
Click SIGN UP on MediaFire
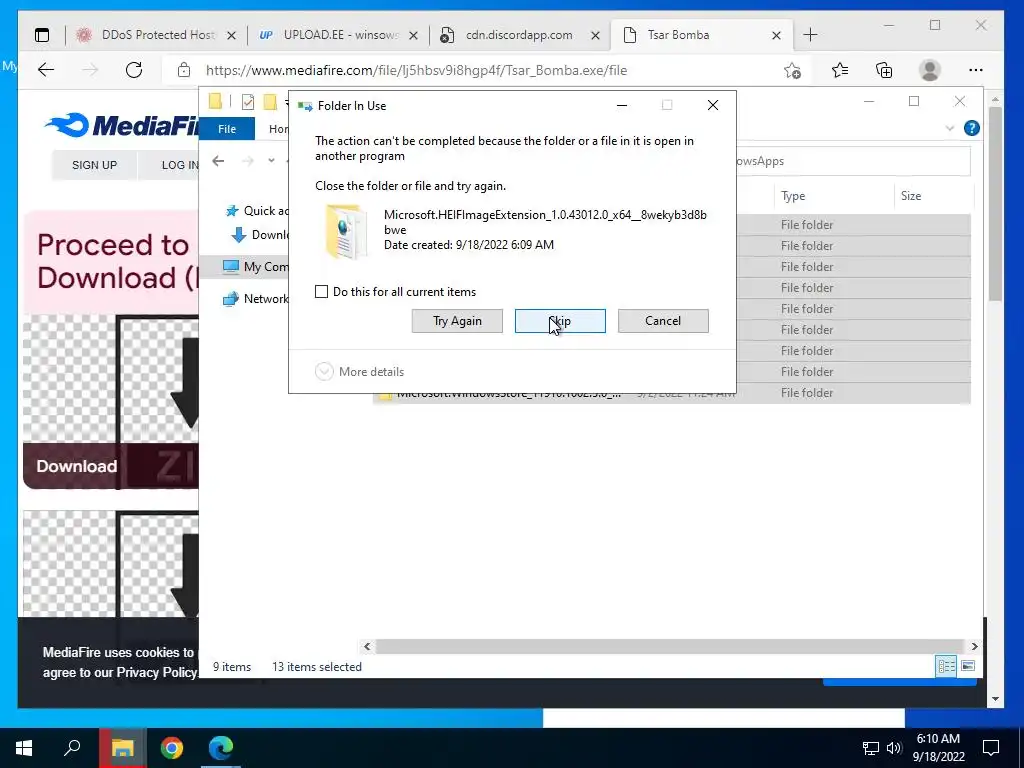95,165
